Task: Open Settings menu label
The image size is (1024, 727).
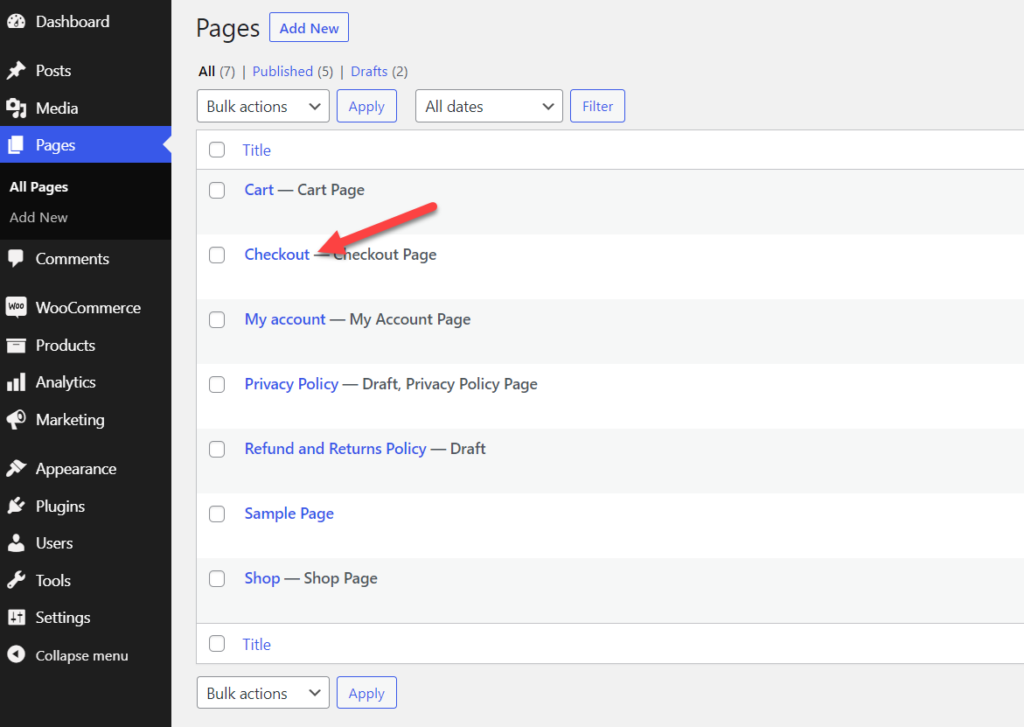Action: click(63, 617)
